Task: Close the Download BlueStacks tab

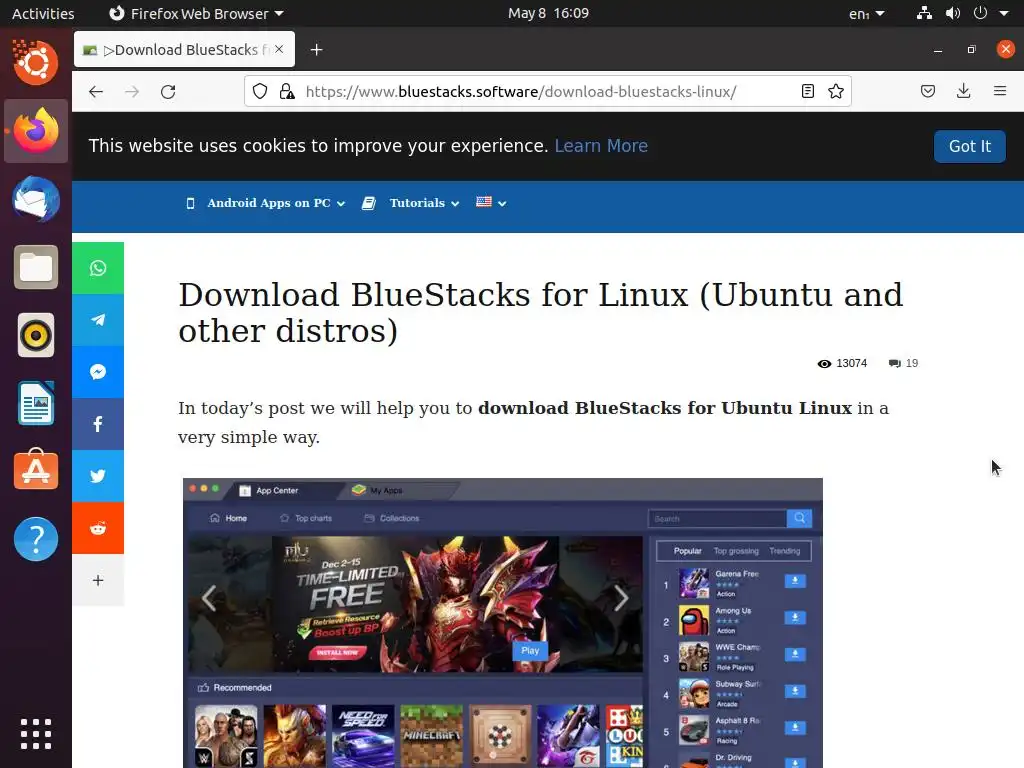Action: click(280, 49)
